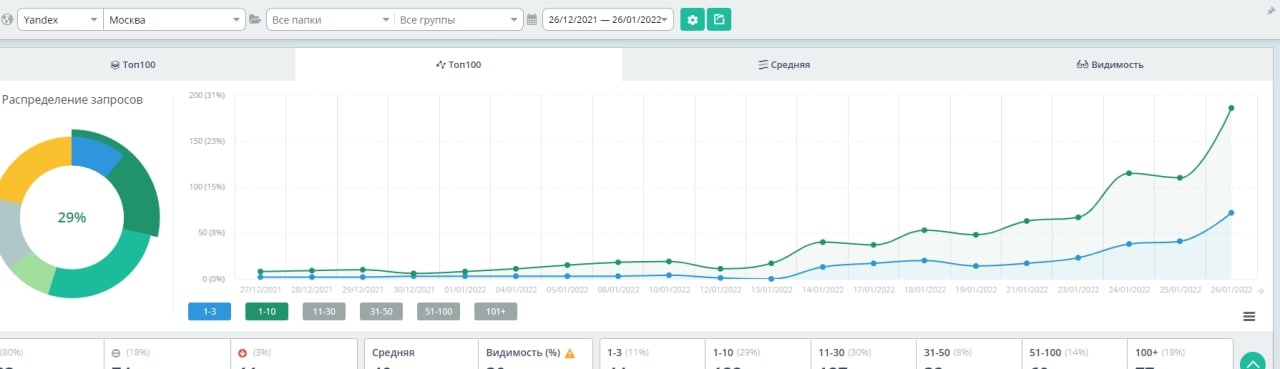Toggle the 31-50 series legend button
1280x369 pixels.
click(381, 312)
